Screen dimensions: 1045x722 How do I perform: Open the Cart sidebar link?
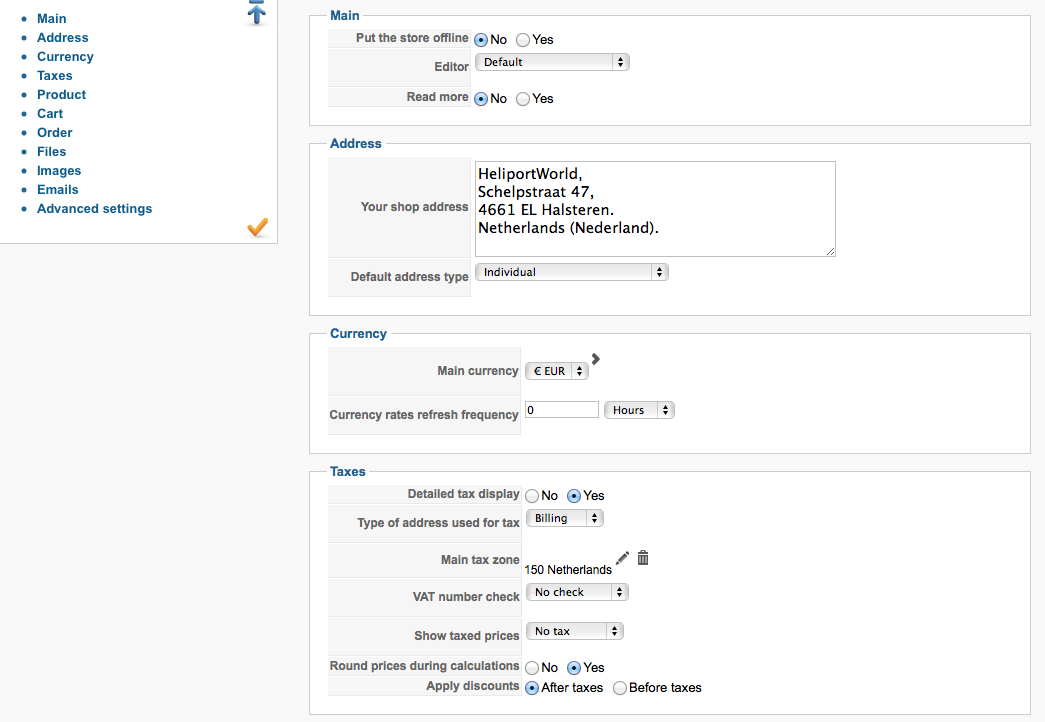click(50, 114)
